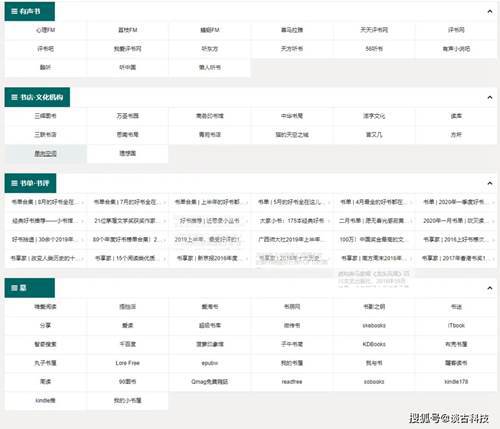Viewport: 500px width, 429px height.
Task: Go to 天方听书
Action: coord(292,49)
